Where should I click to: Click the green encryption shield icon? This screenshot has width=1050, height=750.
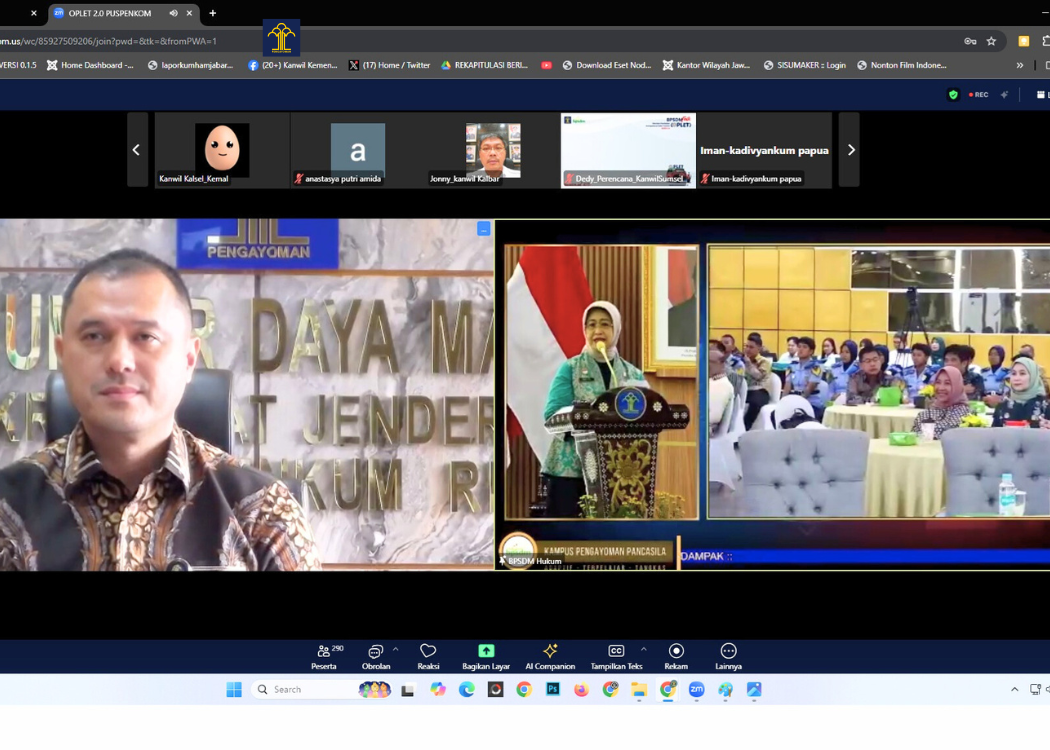coord(953,95)
